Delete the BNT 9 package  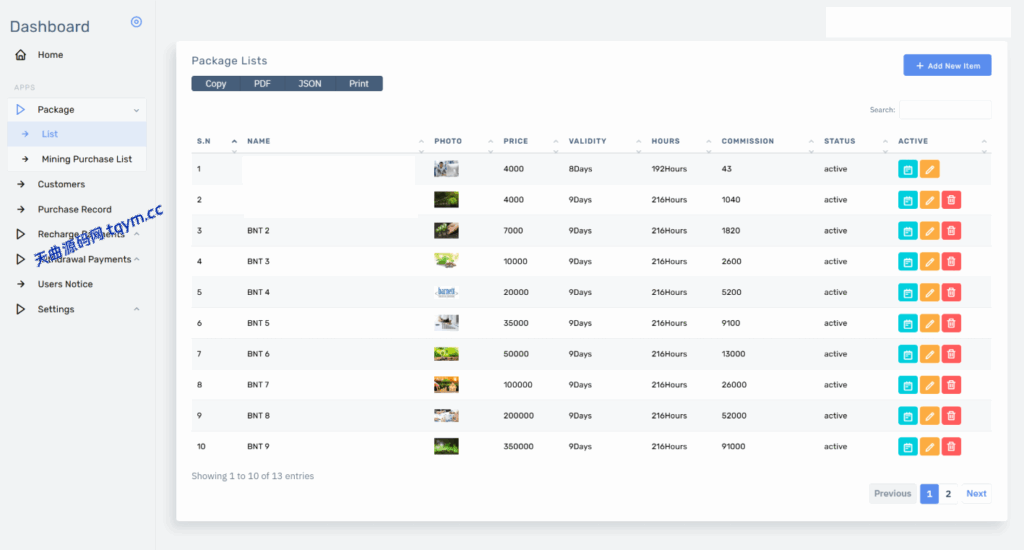[952, 447]
